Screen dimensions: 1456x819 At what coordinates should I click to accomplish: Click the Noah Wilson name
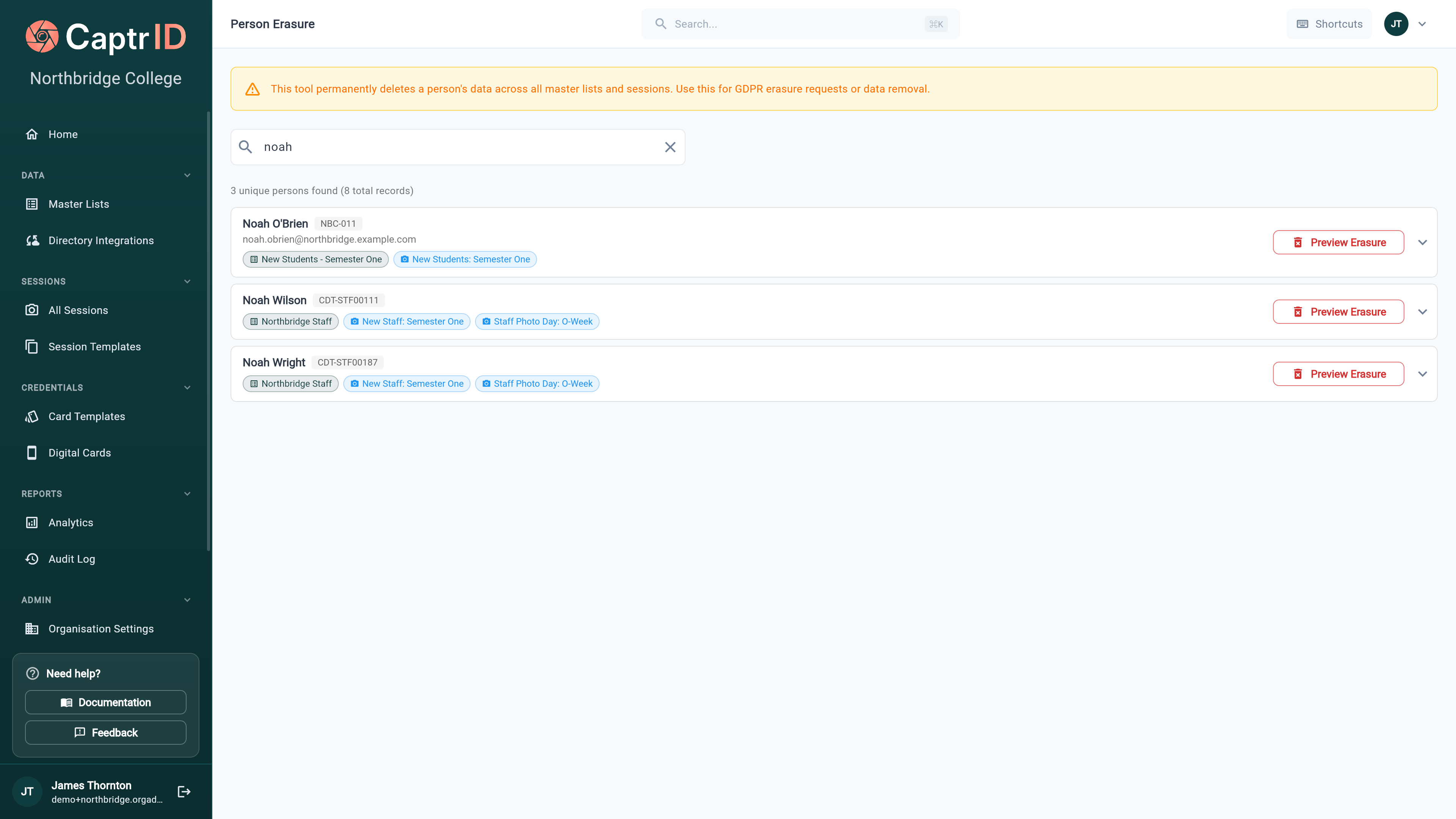click(274, 300)
